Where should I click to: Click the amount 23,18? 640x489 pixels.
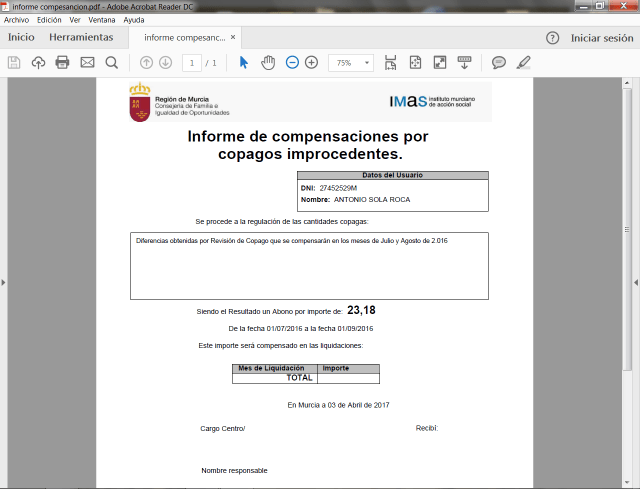[x=361, y=310]
